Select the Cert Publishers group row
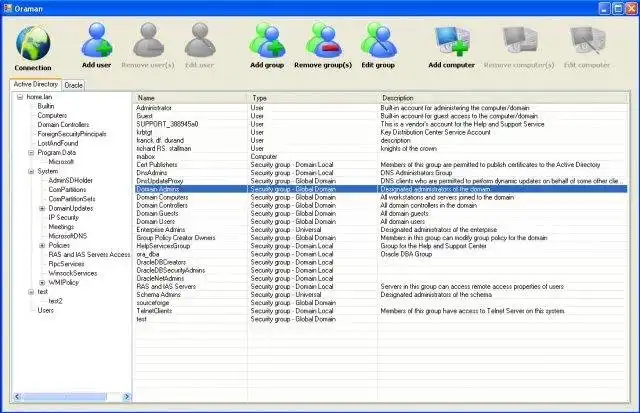 [381, 165]
